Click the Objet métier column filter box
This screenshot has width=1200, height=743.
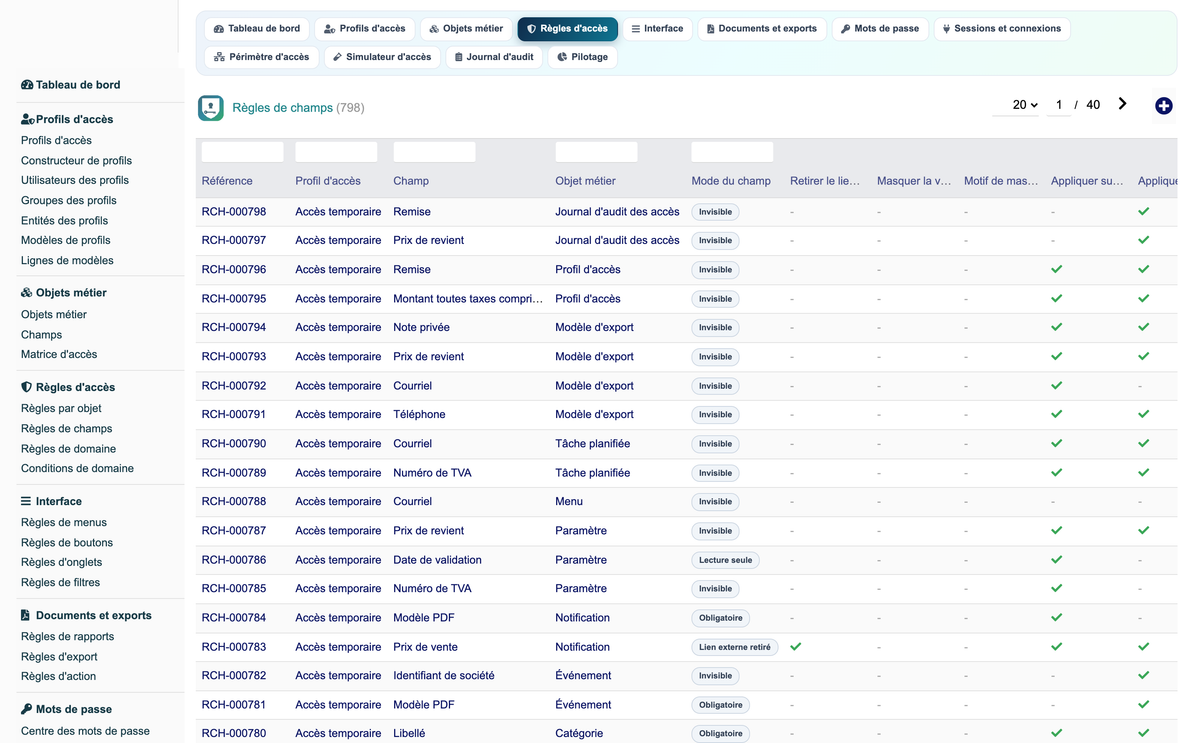tap(596, 152)
